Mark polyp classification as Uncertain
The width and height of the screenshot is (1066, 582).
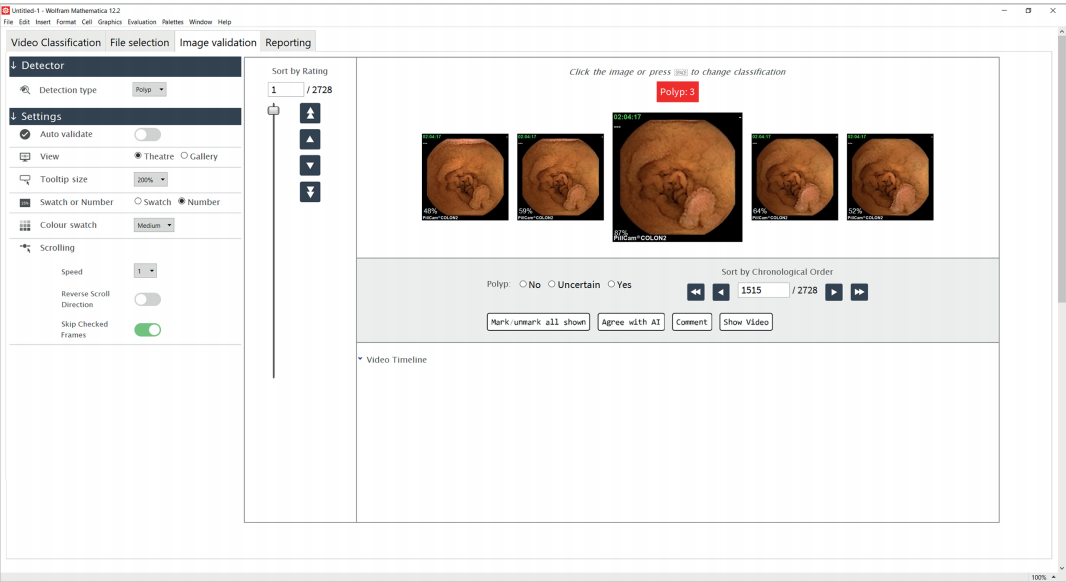552,284
